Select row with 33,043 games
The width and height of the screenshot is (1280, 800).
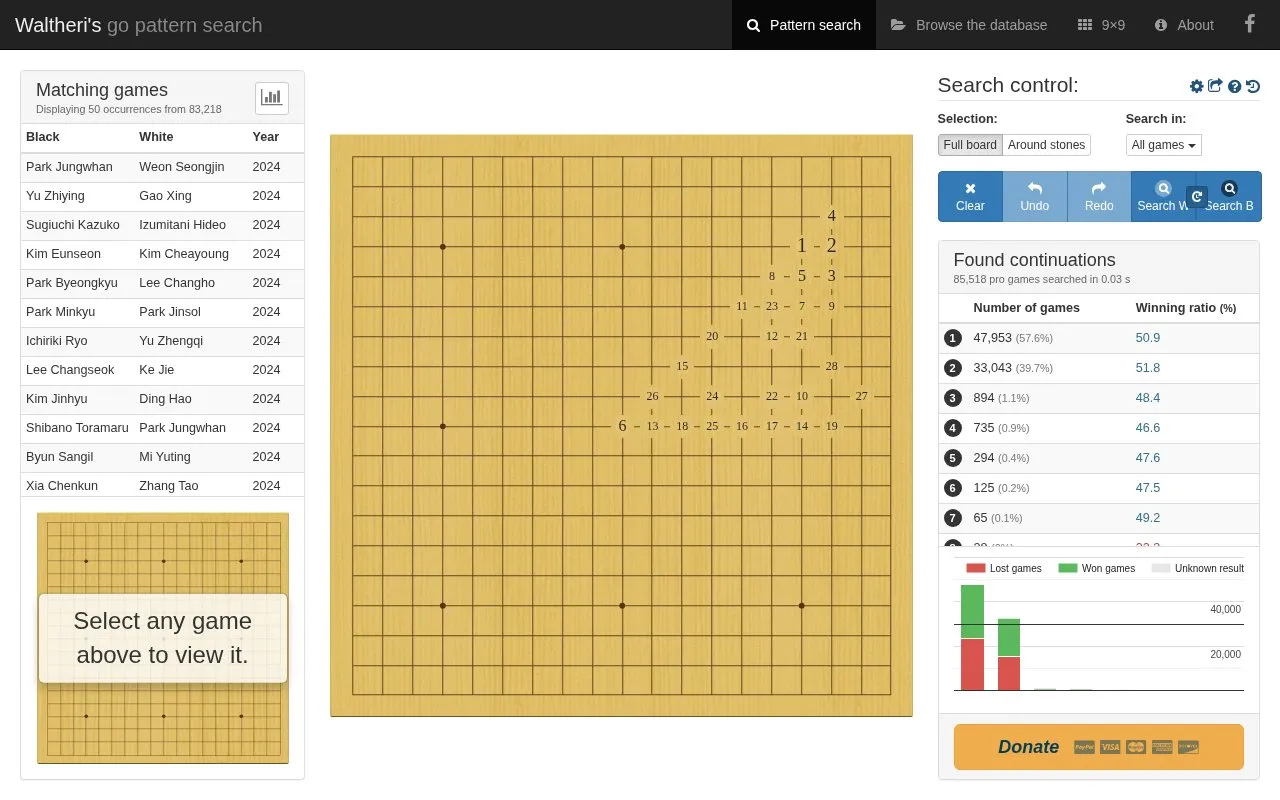1099,368
